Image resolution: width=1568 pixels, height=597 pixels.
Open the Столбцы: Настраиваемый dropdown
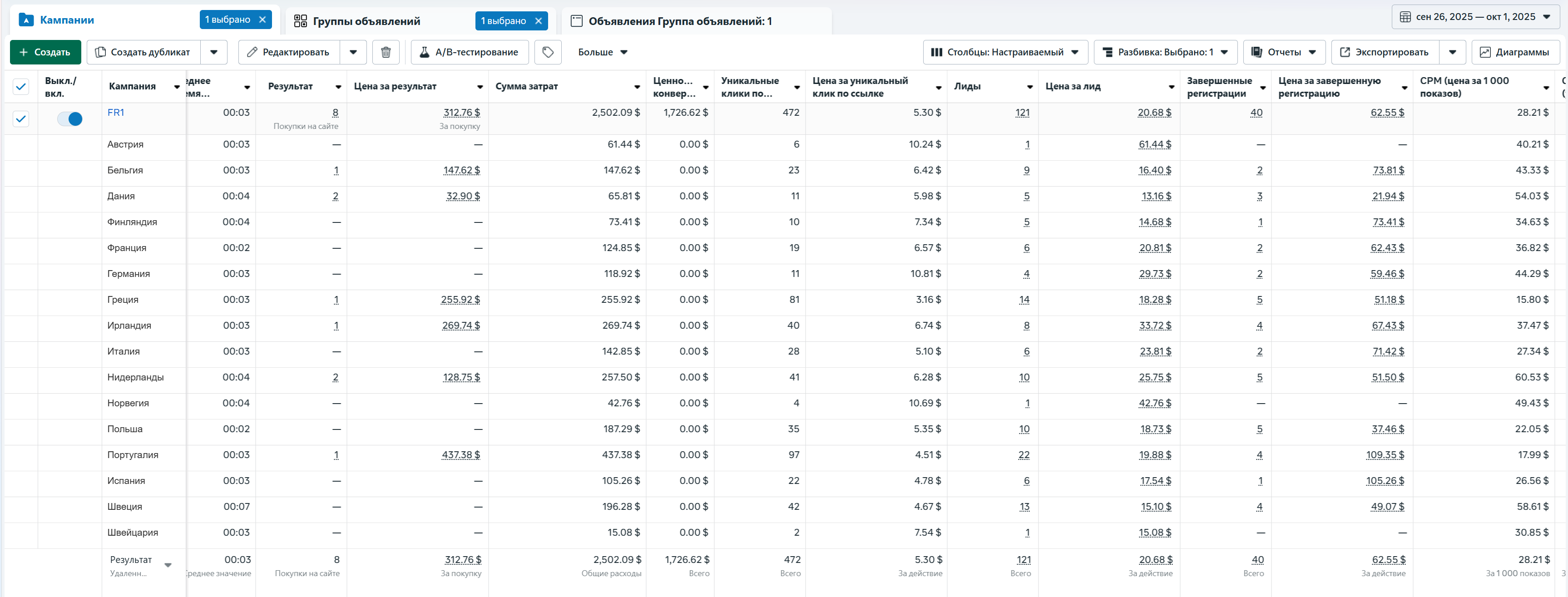[x=1005, y=52]
